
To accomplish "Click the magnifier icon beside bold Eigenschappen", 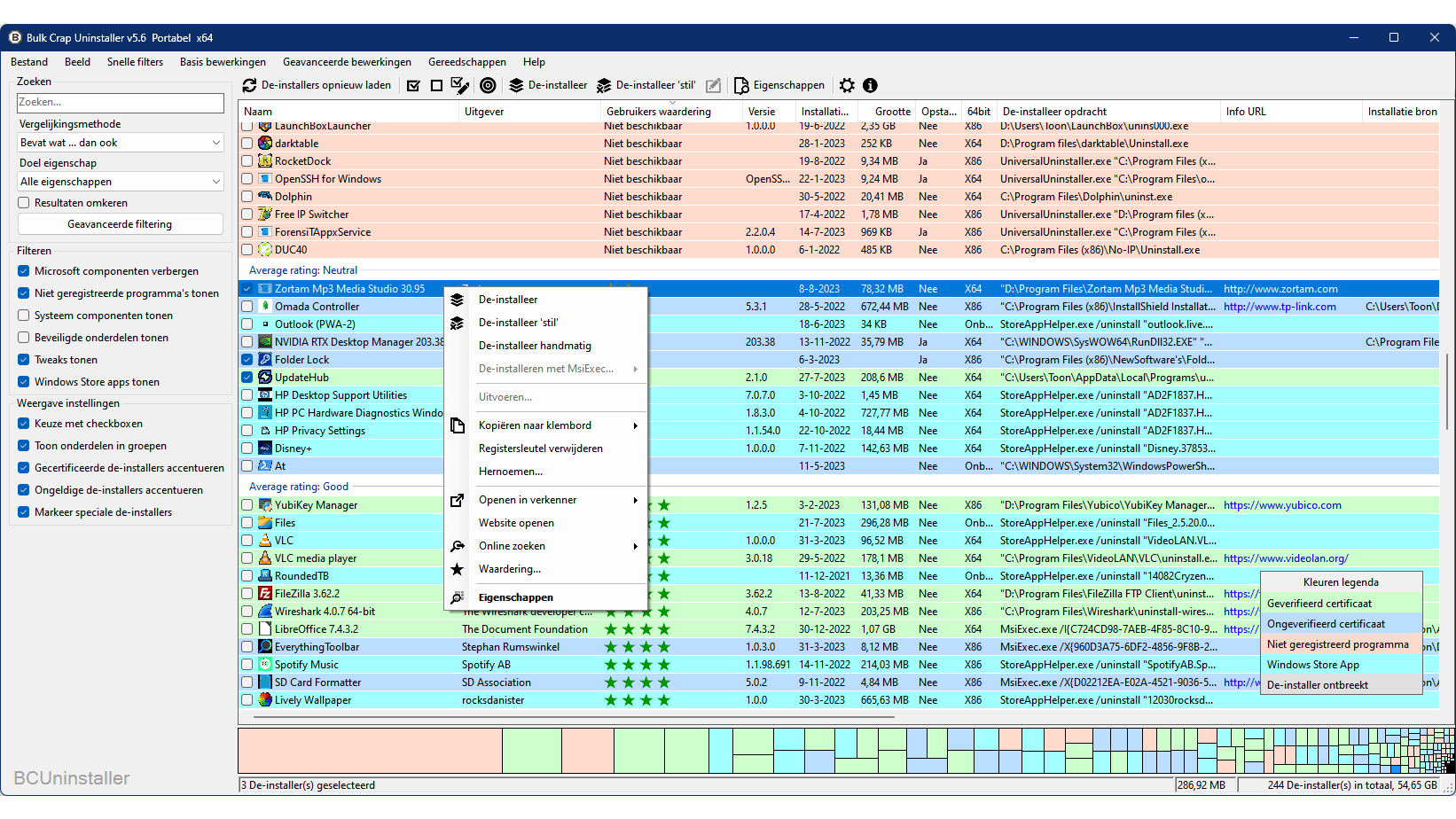I will point(458,597).
